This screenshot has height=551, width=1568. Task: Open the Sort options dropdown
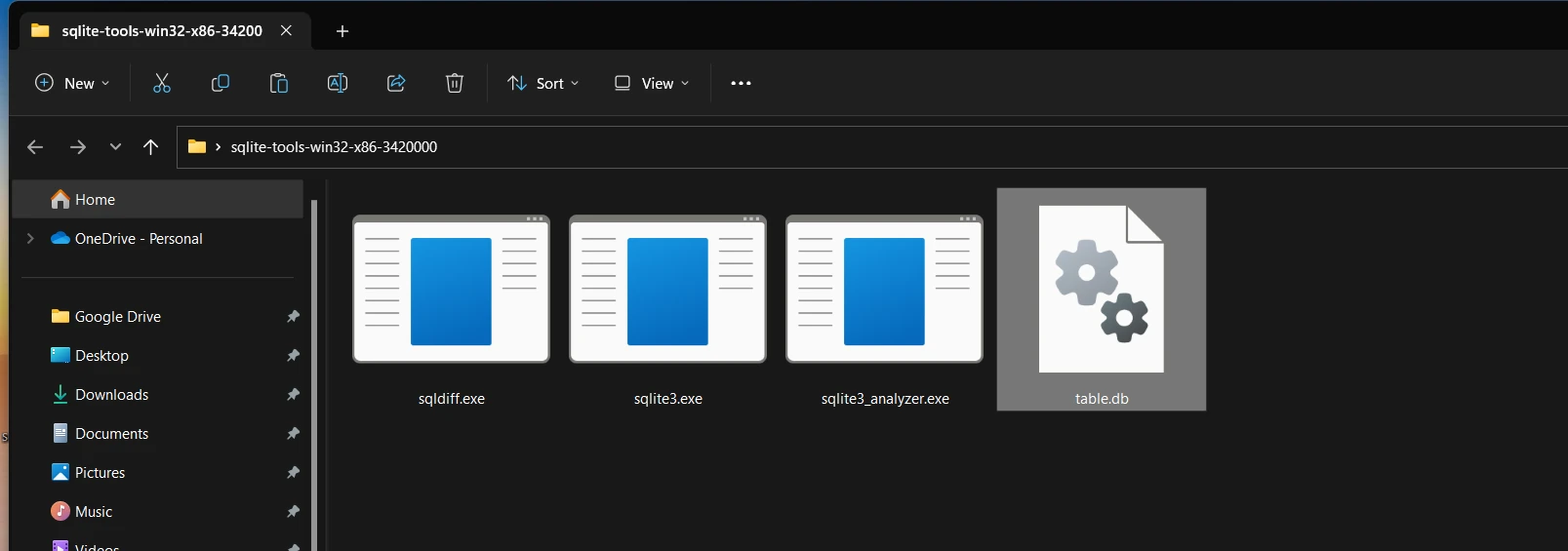pos(543,83)
